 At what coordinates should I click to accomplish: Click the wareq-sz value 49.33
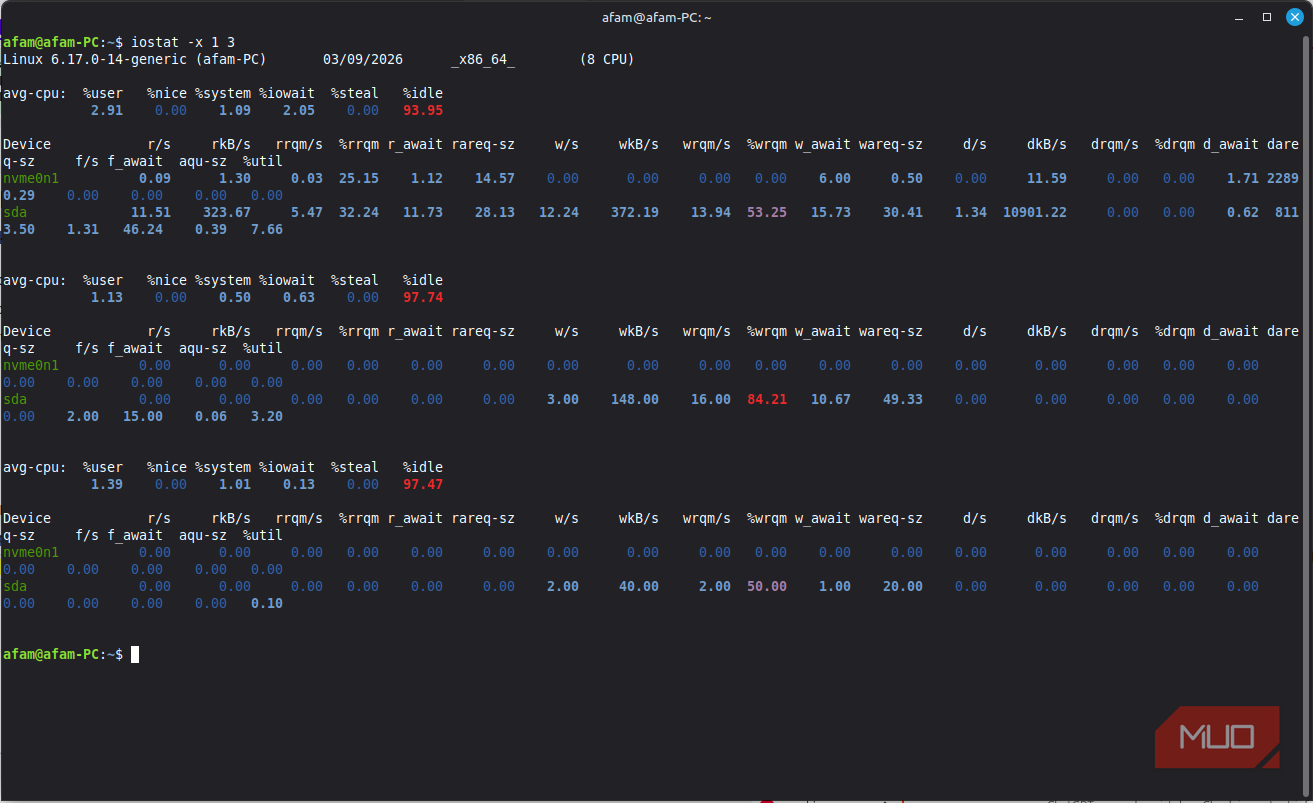click(903, 399)
